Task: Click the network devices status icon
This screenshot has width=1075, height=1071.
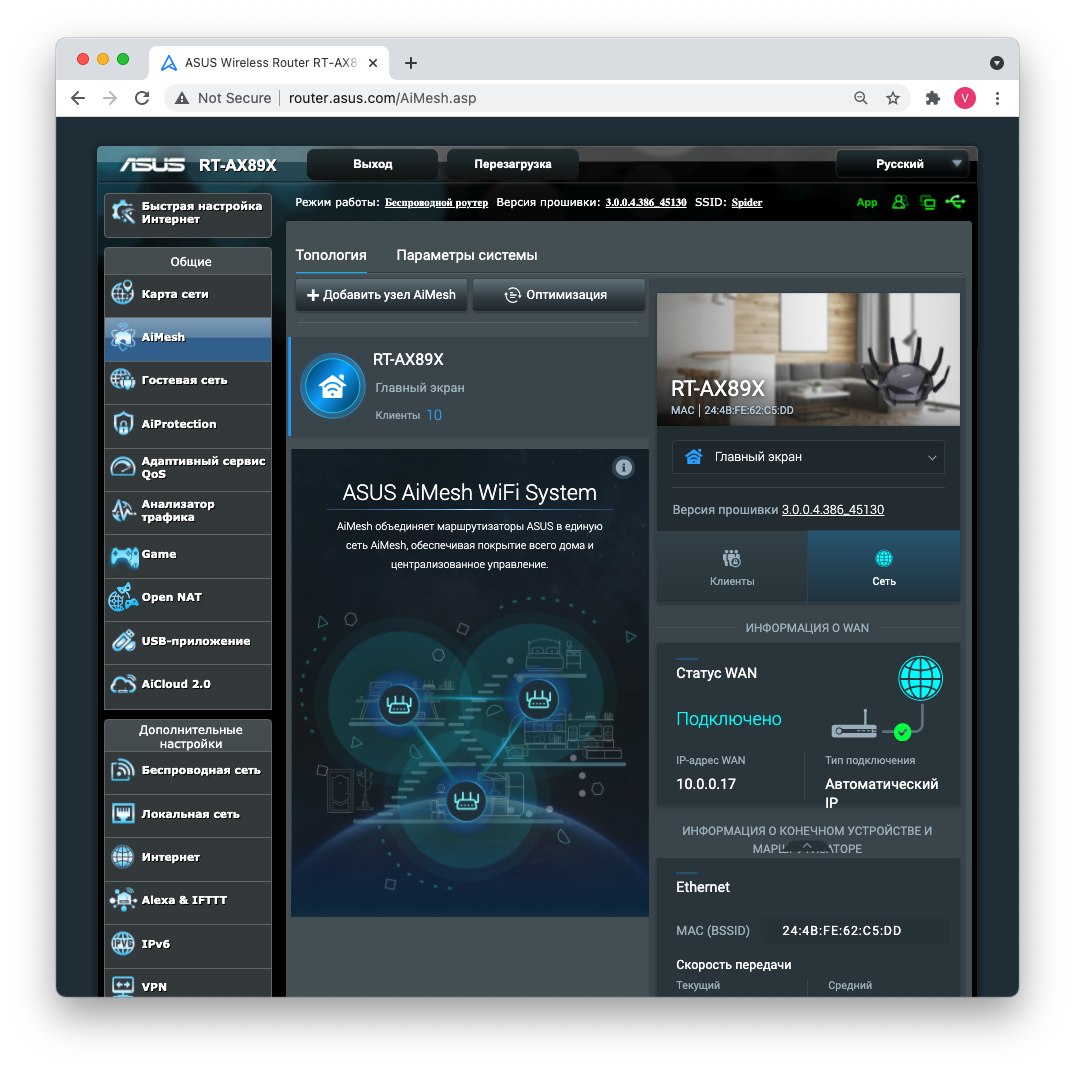Action: click(928, 202)
